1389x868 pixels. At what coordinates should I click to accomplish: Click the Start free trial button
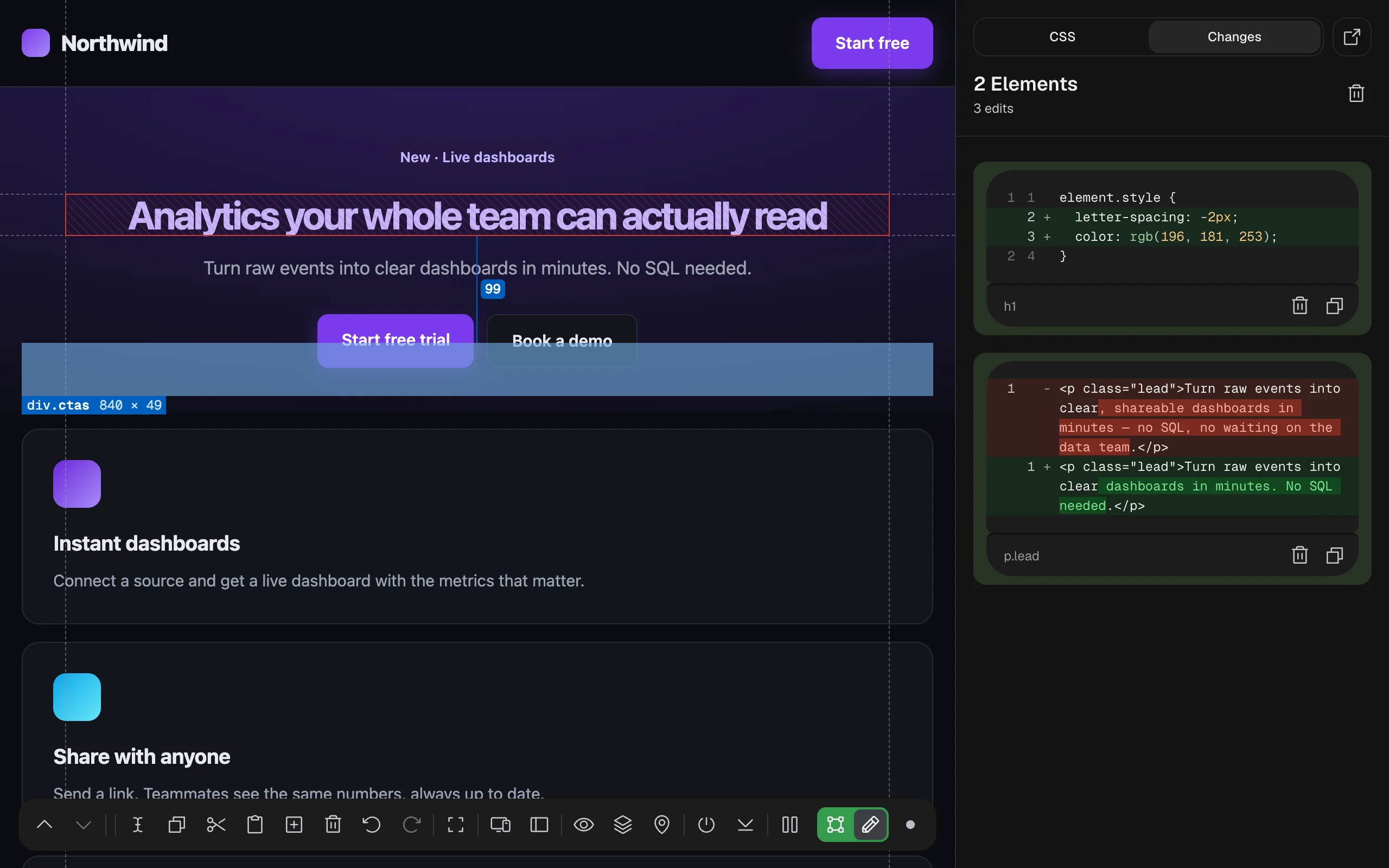[396, 341]
